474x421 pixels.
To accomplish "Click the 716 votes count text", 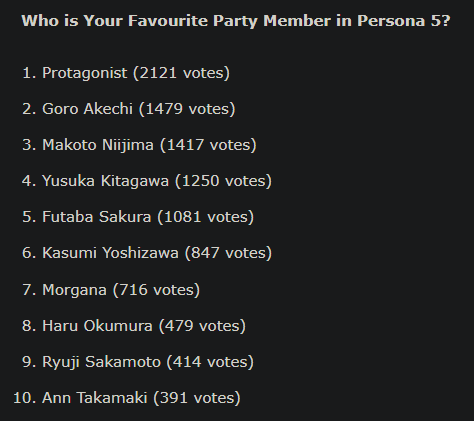I will point(156,290).
